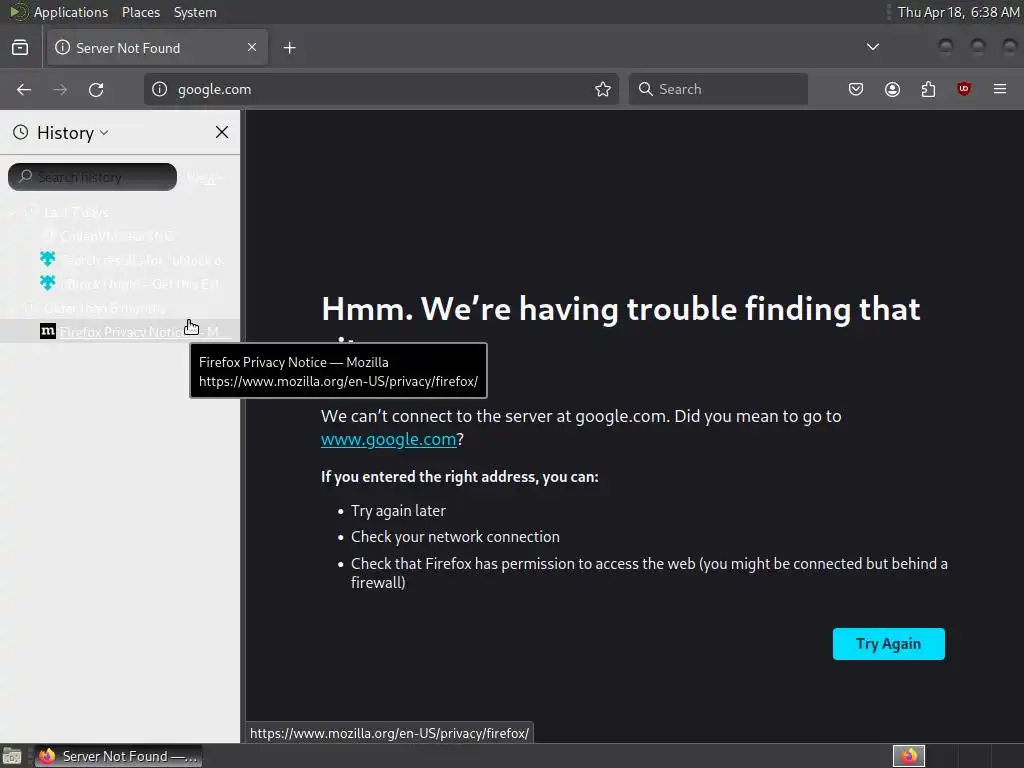Image resolution: width=1024 pixels, height=768 pixels.
Task: Open site information icon in address bar
Action: [x=160, y=89]
